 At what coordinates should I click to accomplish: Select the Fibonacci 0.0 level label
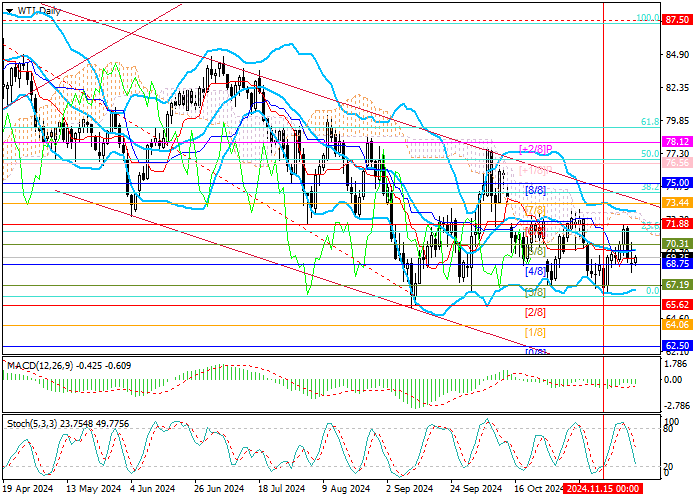tap(653, 291)
